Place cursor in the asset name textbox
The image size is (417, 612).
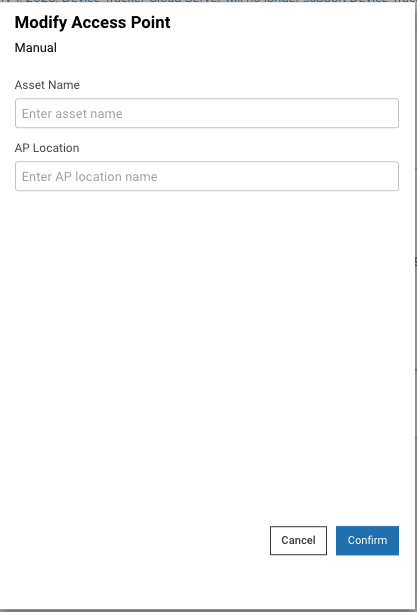207,113
